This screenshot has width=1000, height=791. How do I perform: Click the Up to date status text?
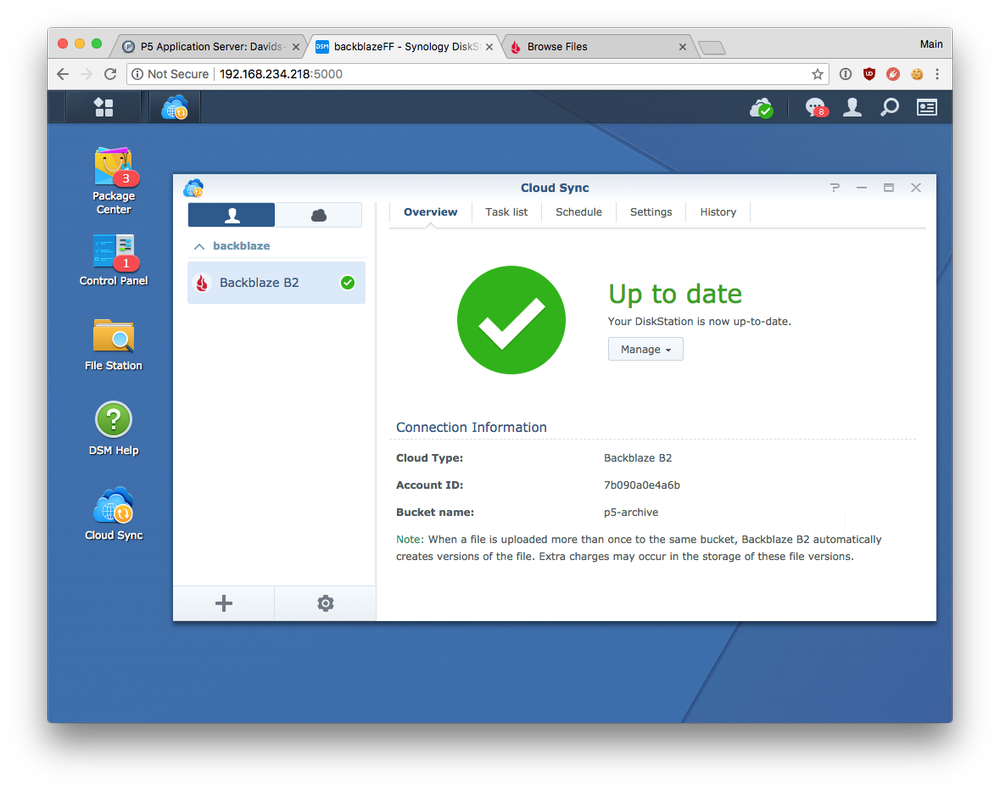pos(675,294)
